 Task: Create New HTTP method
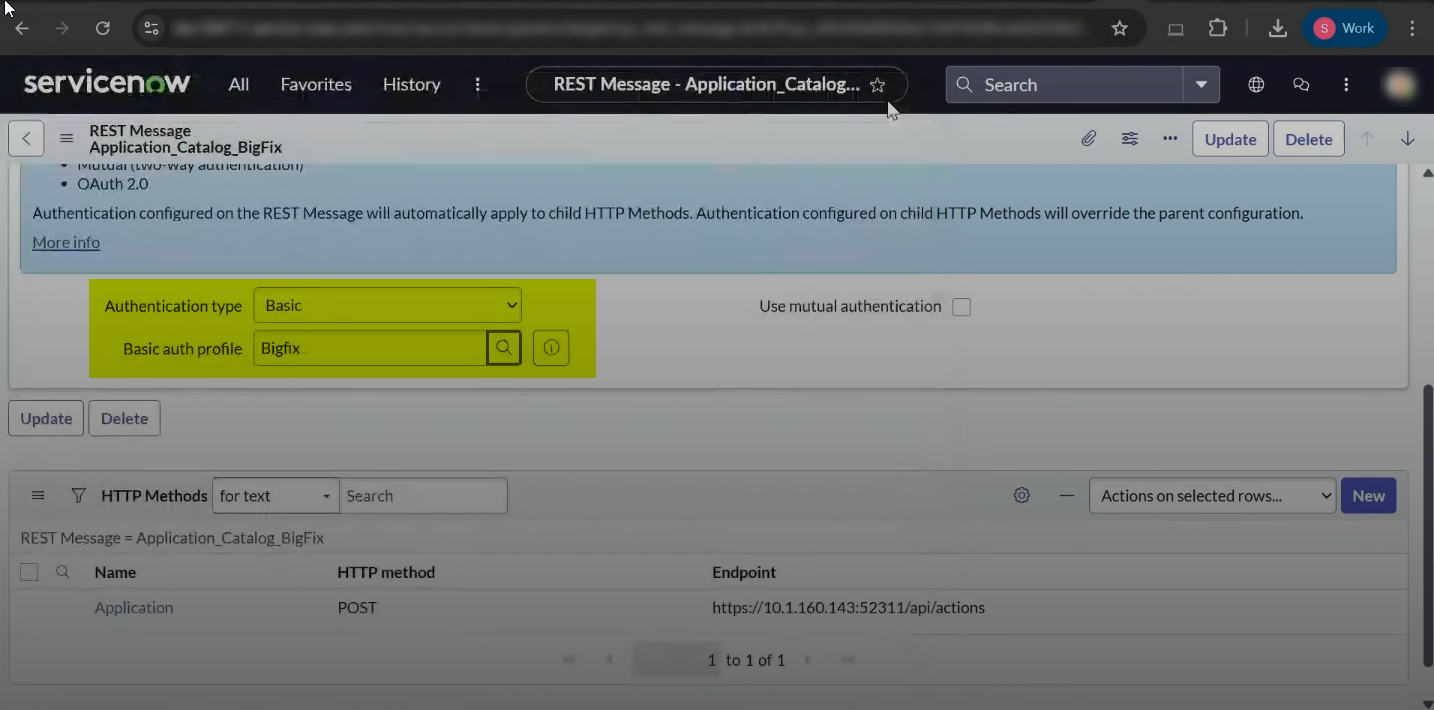pyautogui.click(x=1368, y=495)
